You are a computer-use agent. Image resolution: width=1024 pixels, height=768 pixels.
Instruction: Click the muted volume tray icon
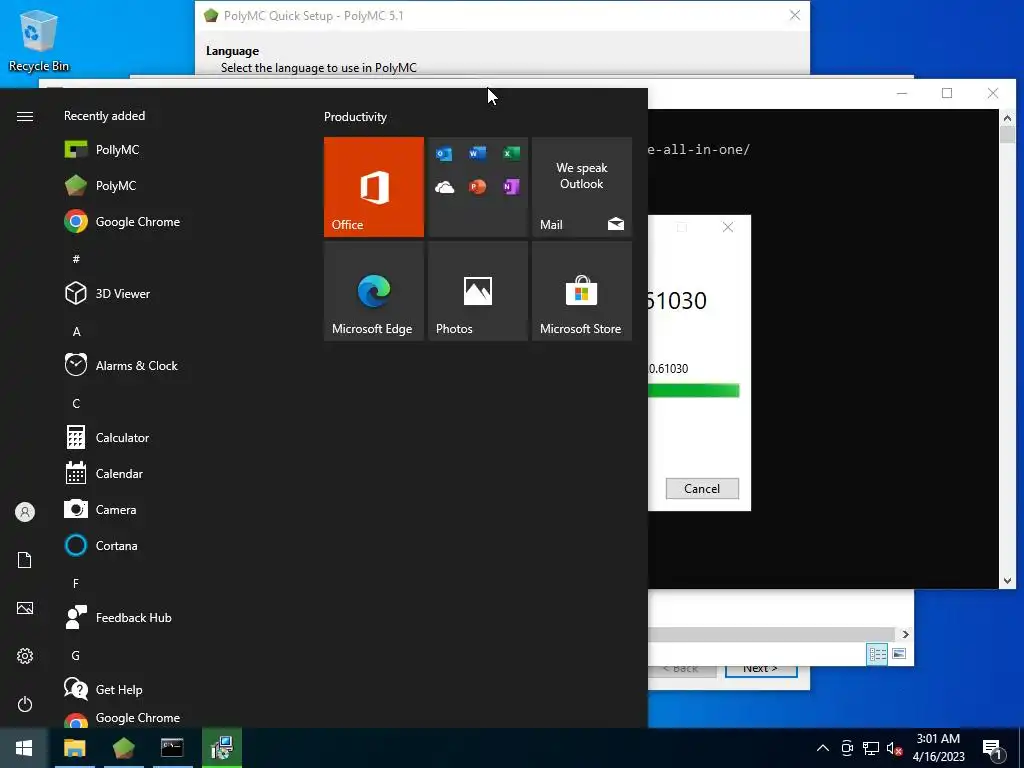895,748
